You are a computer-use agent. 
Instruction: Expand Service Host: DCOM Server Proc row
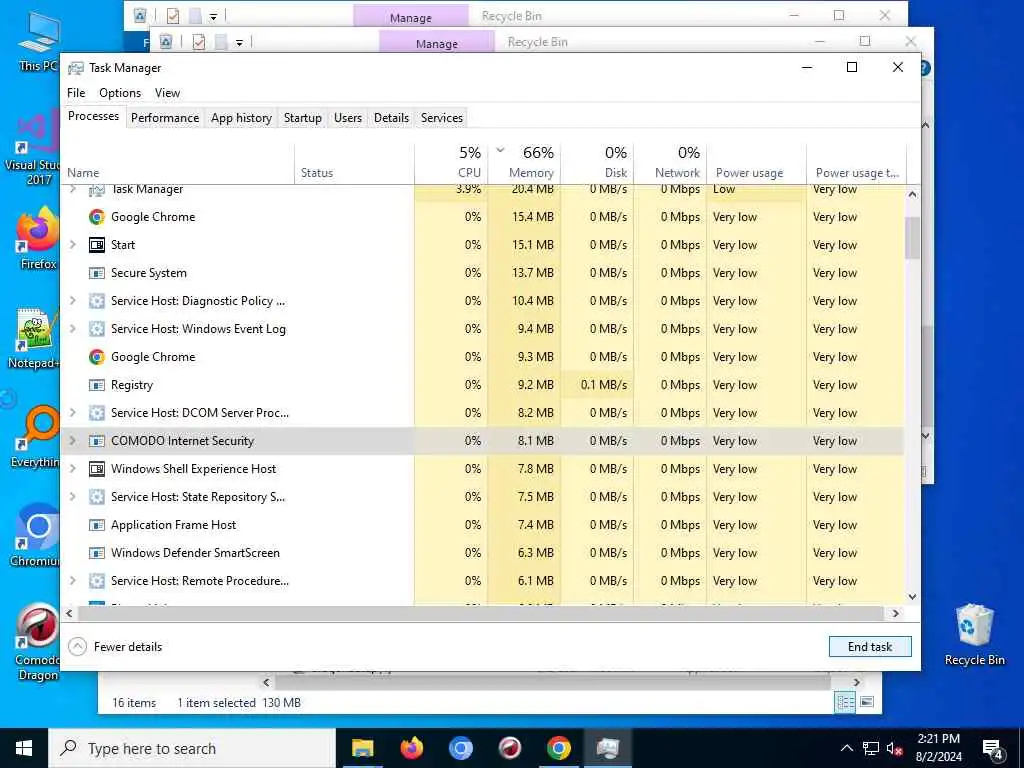72,413
